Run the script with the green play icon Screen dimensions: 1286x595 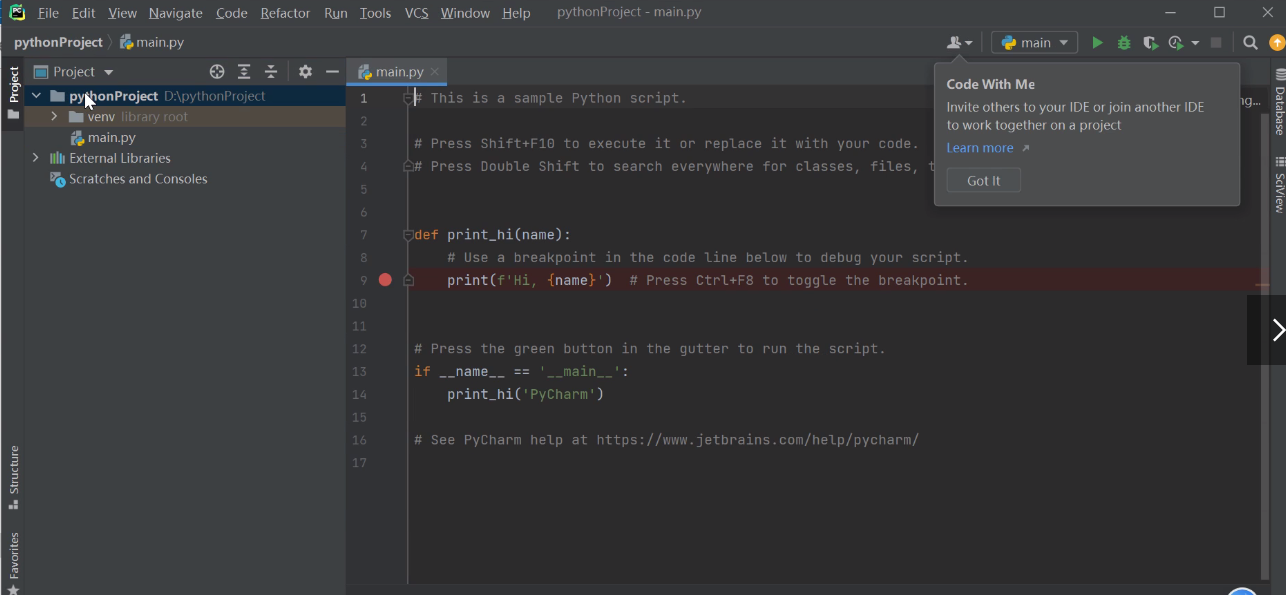click(1097, 43)
